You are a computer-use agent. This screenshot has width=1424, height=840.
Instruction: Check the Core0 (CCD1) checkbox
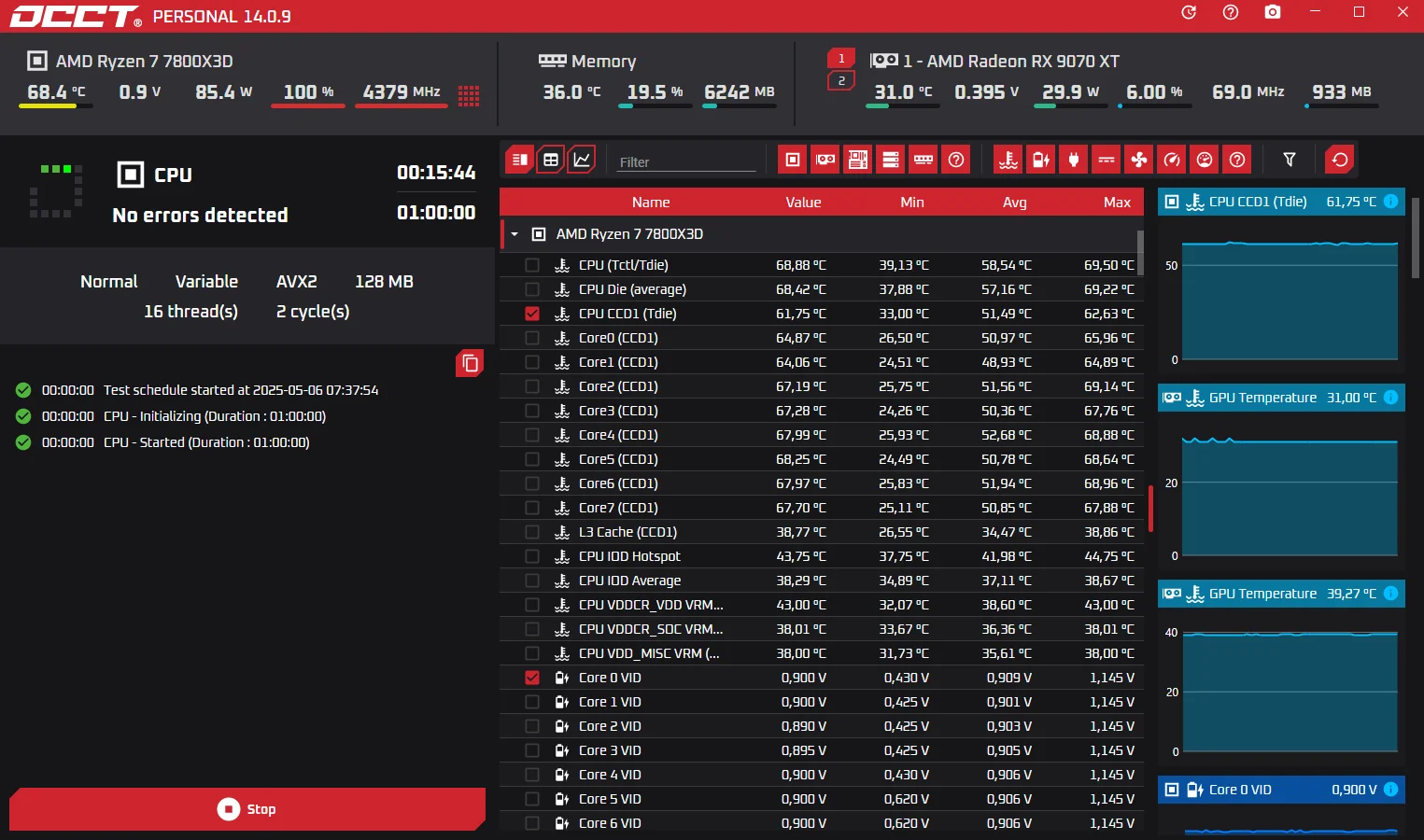click(x=532, y=338)
